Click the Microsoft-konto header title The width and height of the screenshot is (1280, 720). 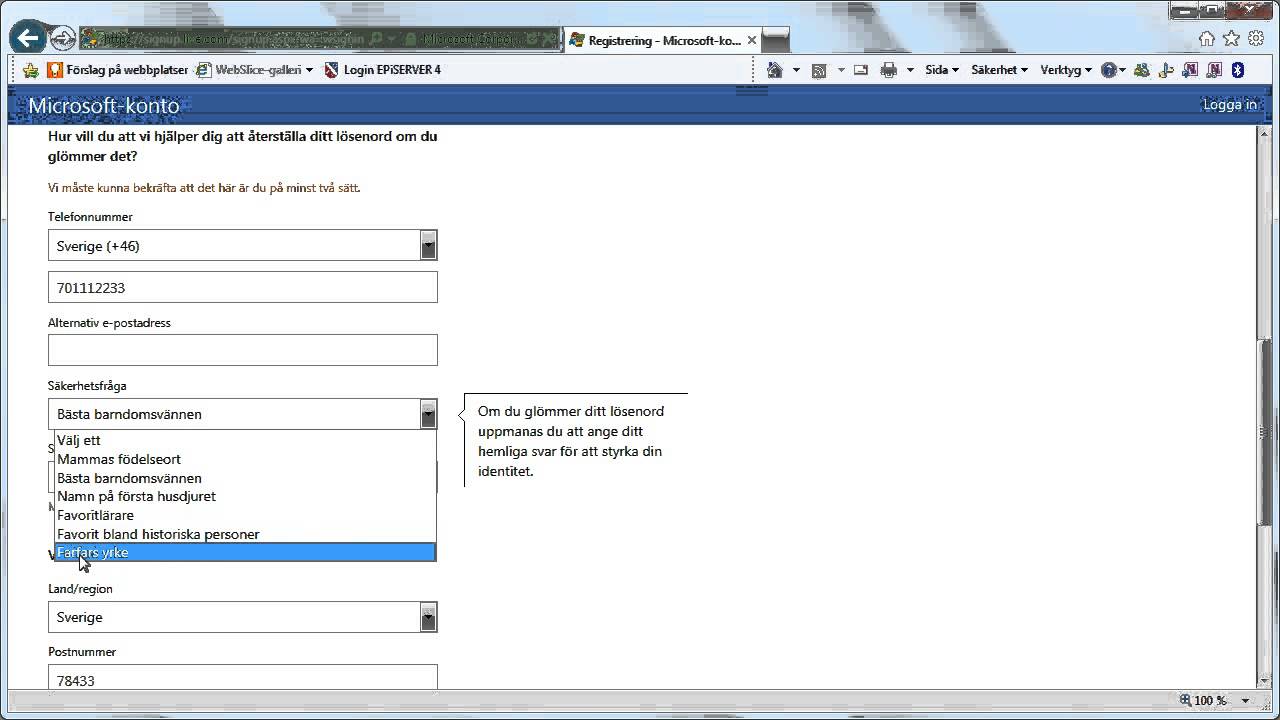[104, 106]
